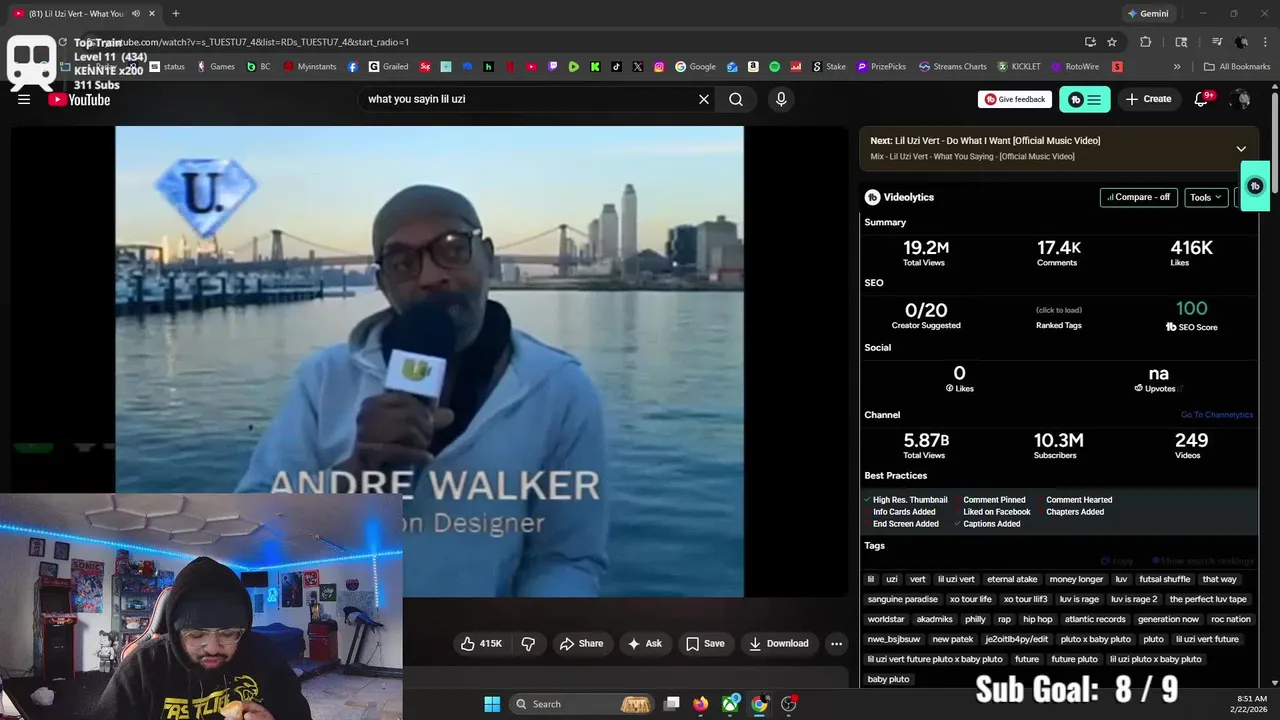Open the Spotify bookmark icon

(775, 67)
